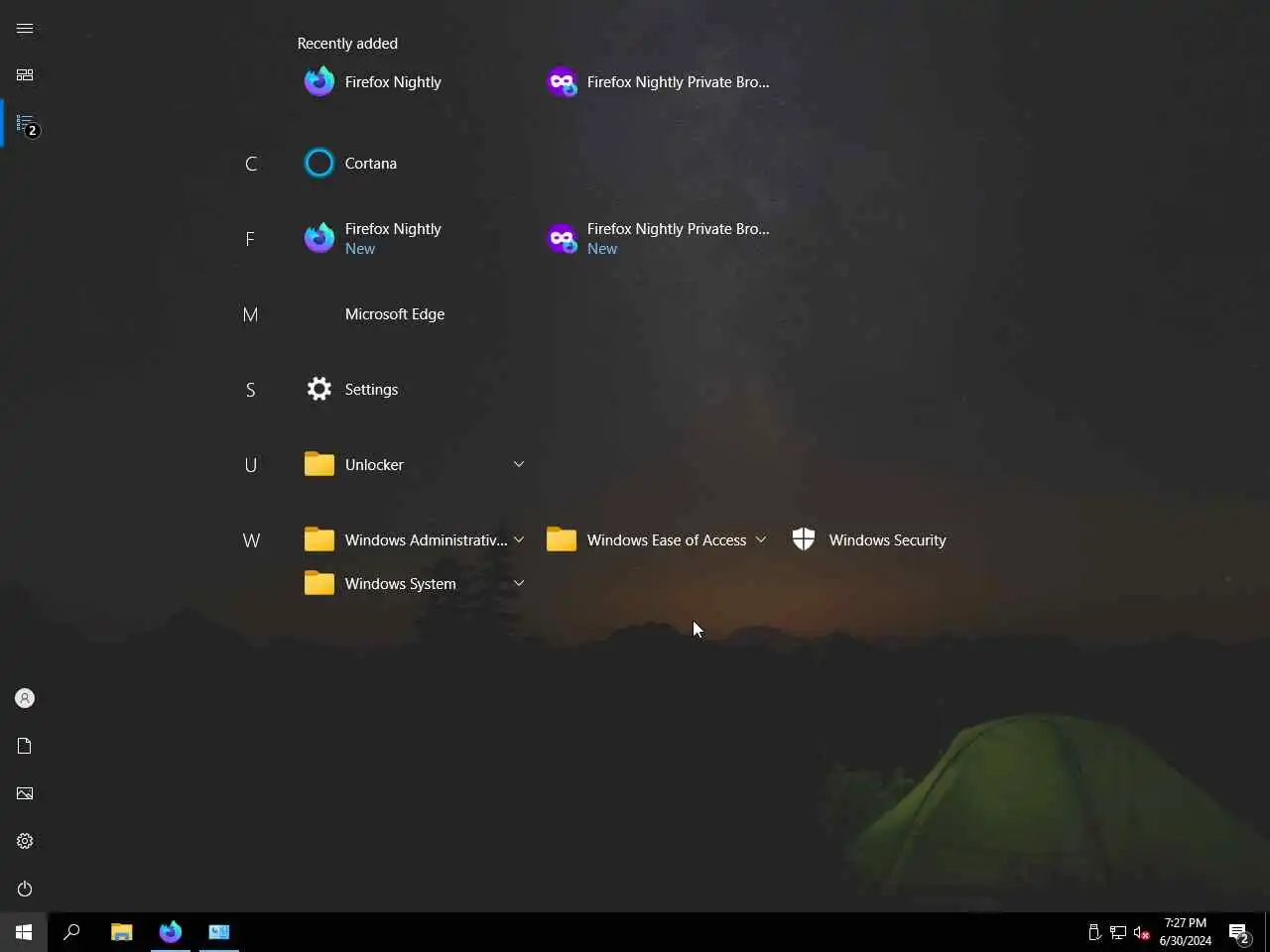This screenshot has height=952, width=1270.
Task: Open Firefox Nightly Private Browsing in Recently added
Action: (658, 82)
